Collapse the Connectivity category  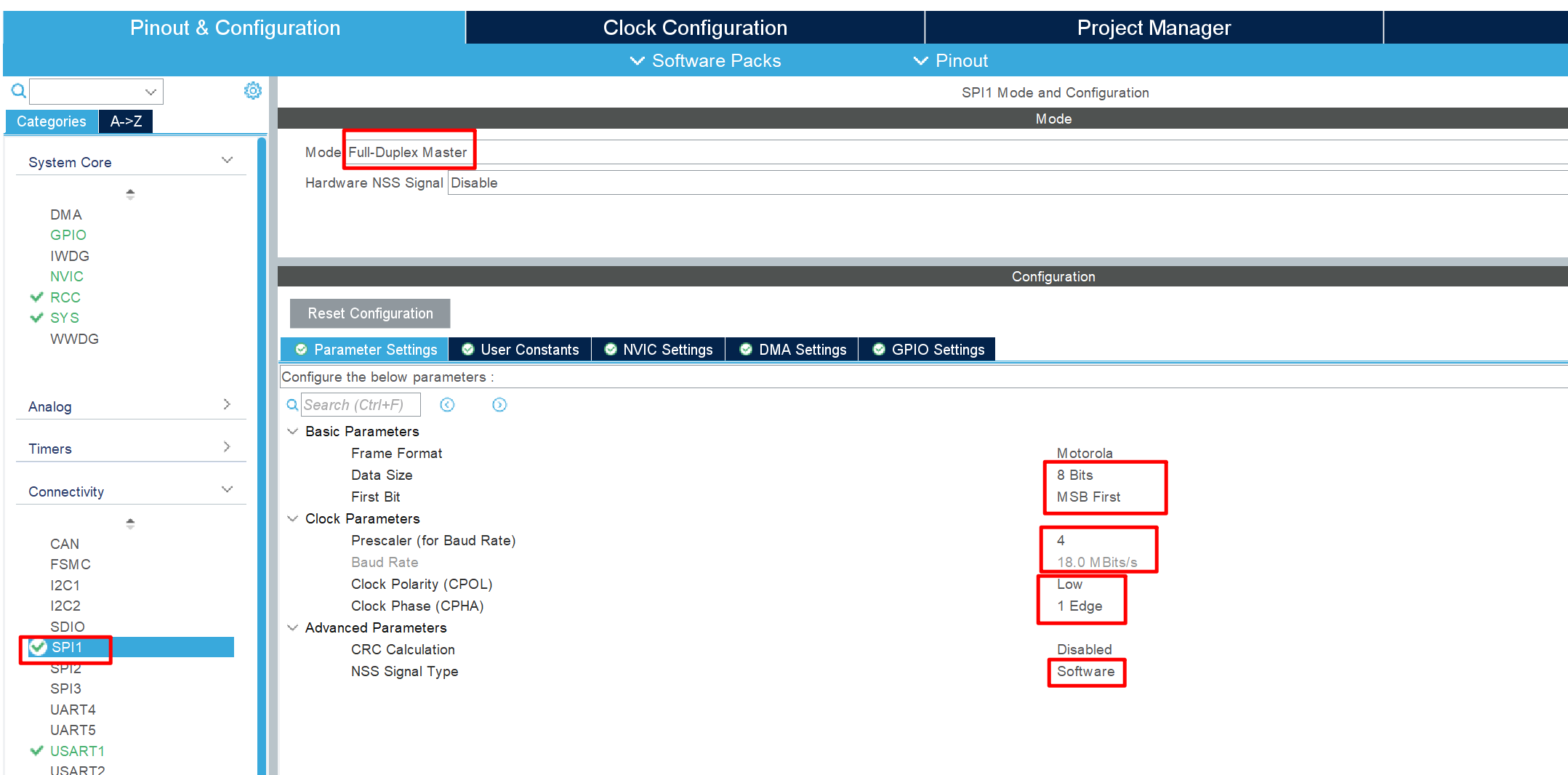227,490
